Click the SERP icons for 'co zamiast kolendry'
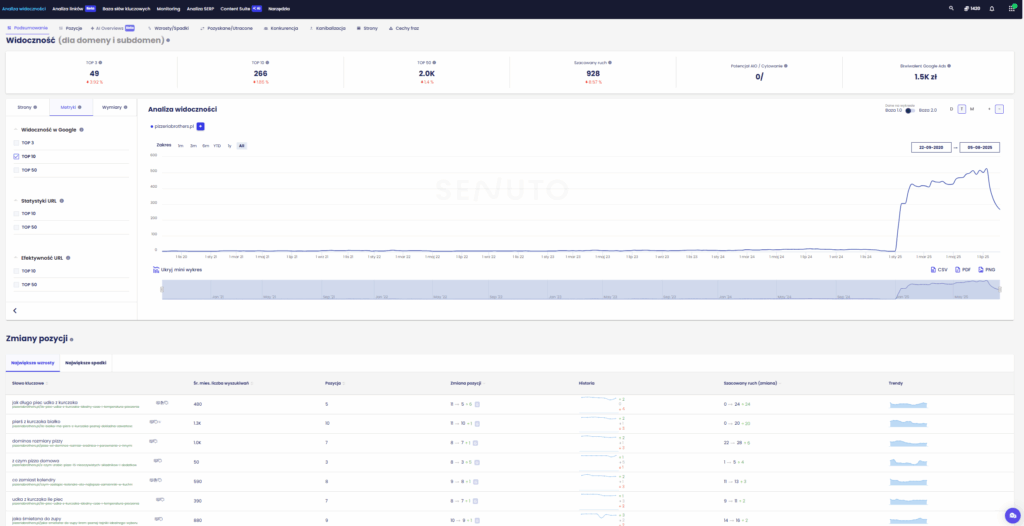The image size is (1024, 526). (x=155, y=480)
